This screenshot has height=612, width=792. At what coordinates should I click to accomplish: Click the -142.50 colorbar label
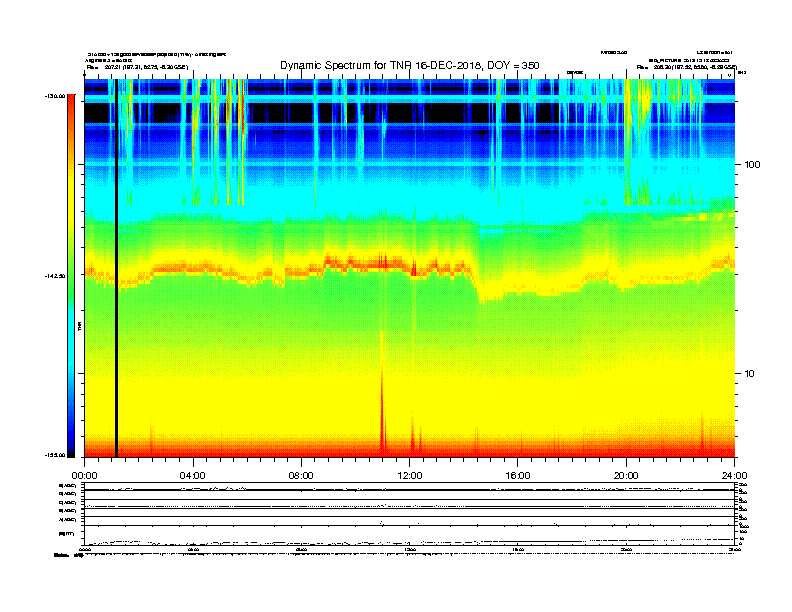coord(55,276)
